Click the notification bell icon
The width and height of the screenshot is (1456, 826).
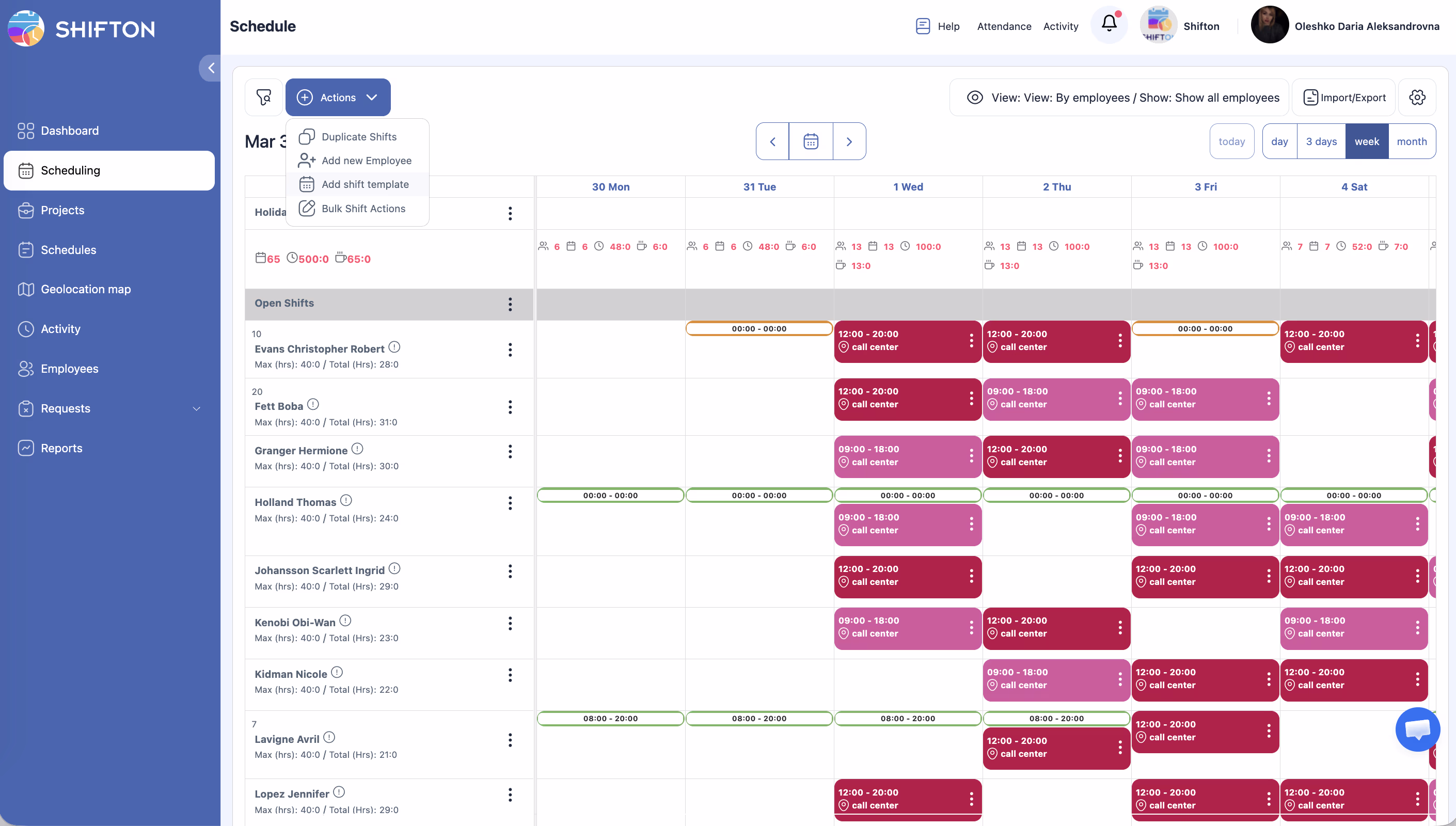(1109, 24)
